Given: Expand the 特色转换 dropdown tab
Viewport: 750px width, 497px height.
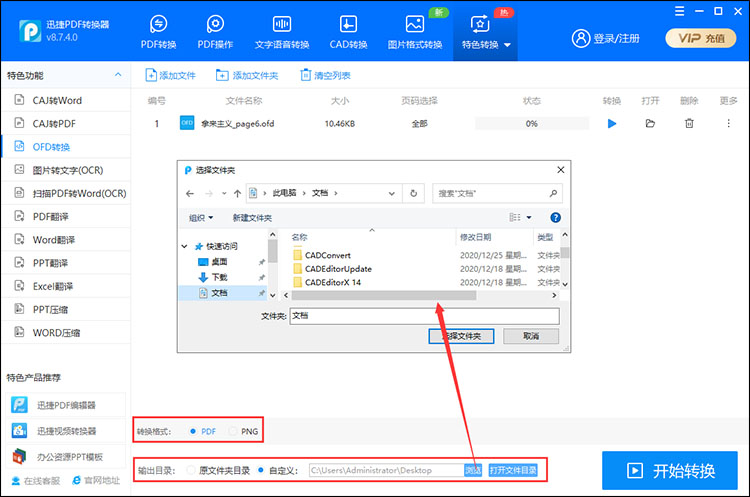Looking at the screenshot, I should tap(485, 32).
